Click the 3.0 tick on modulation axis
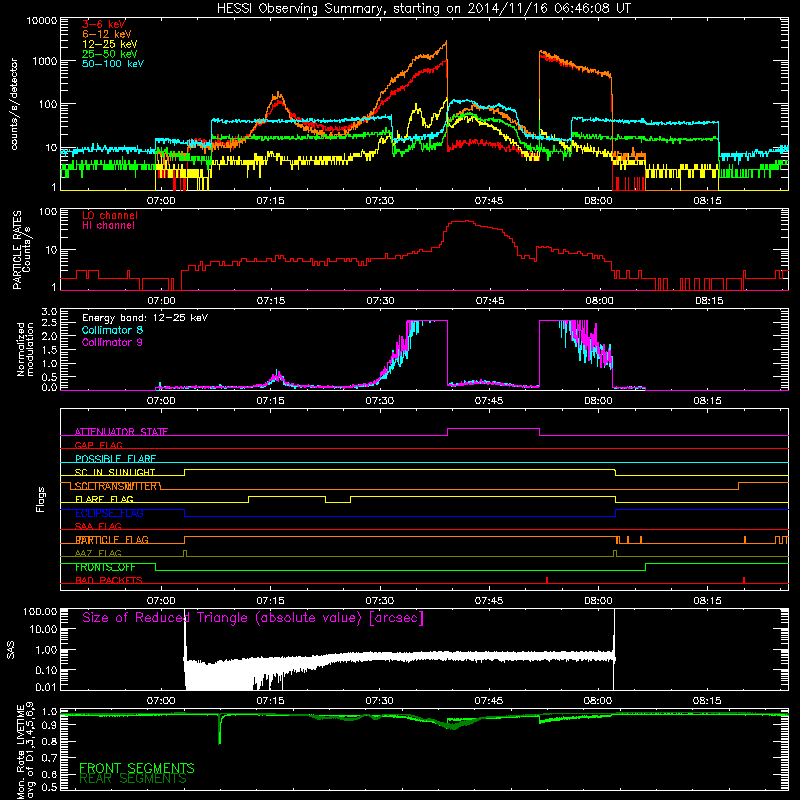Screen dimensions: 800x800 49,312
